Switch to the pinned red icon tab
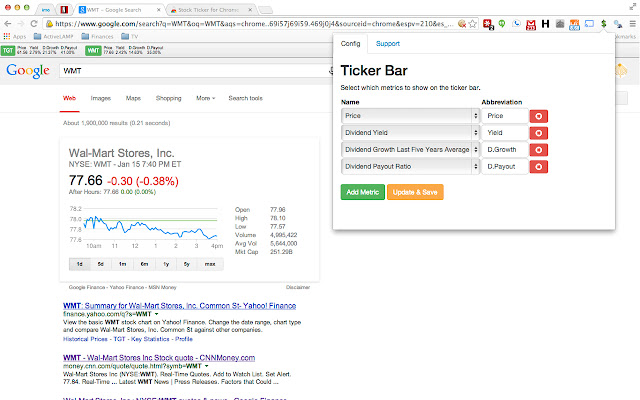This screenshot has height=400, width=640. click(64, 9)
